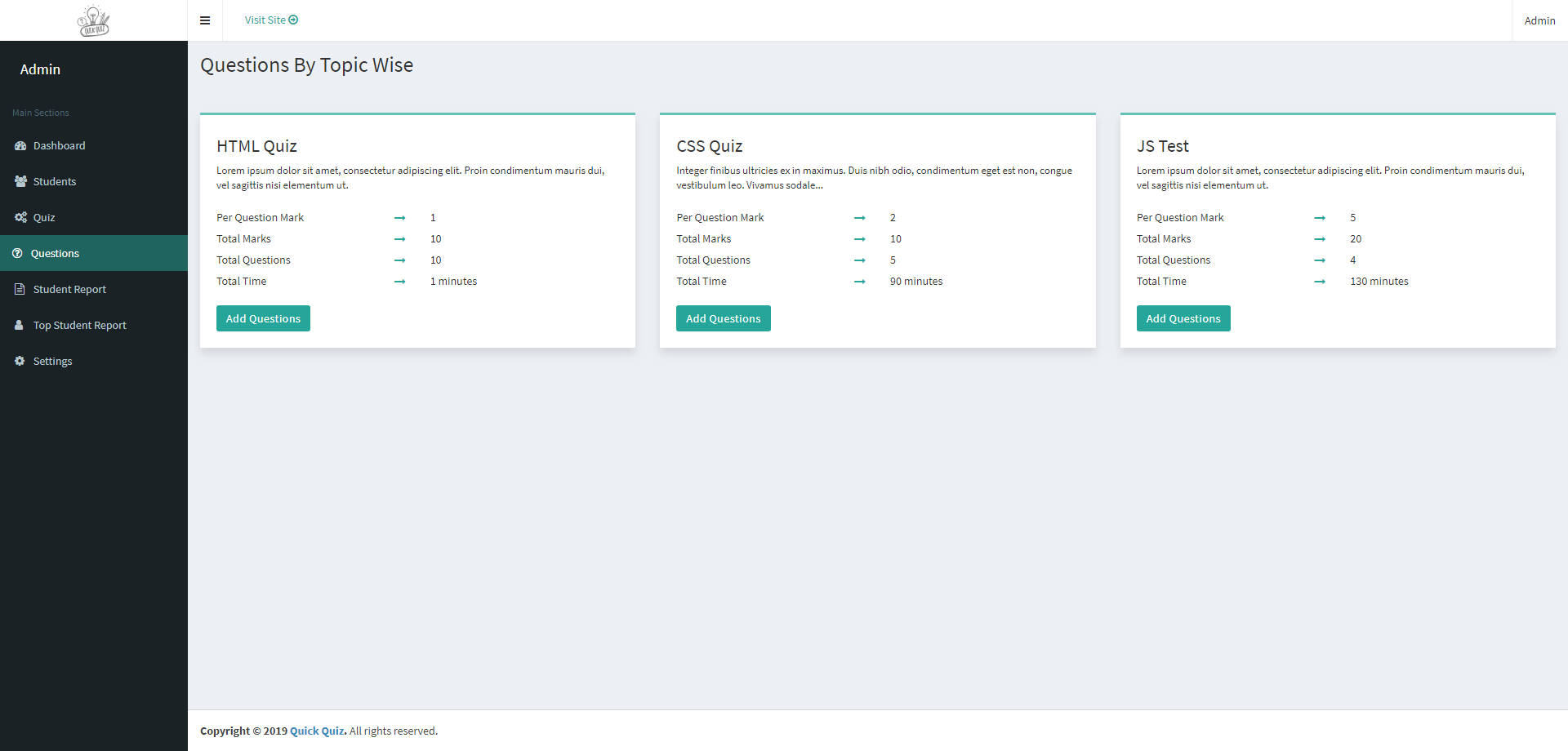This screenshot has height=751, width=1568.
Task: Click the Quick Quiz footer link
Action: click(317, 731)
